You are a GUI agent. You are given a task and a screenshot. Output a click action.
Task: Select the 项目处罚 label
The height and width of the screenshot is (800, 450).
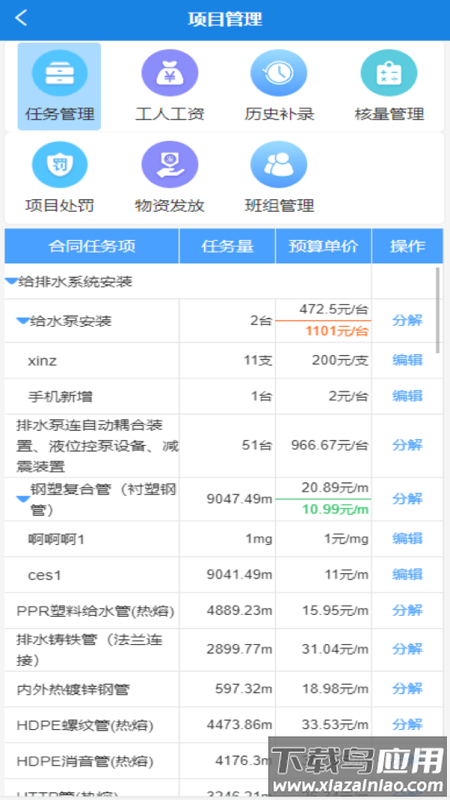click(60, 206)
